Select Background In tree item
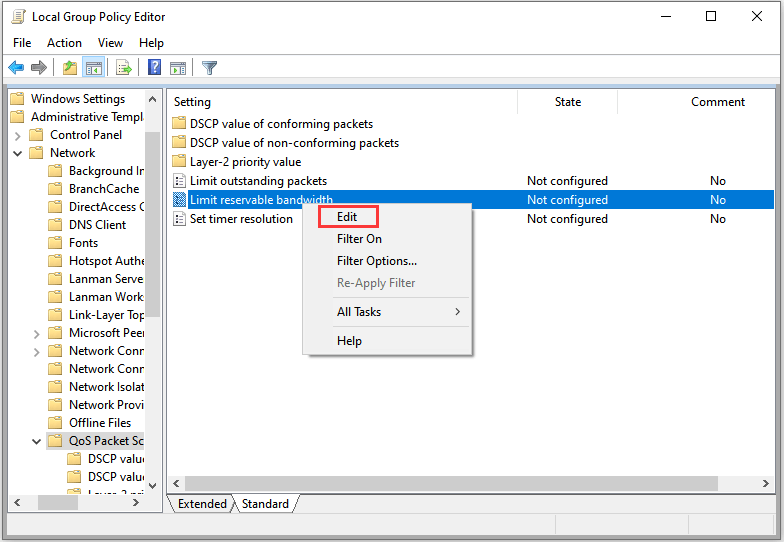This screenshot has height=542, width=784. coord(106,171)
